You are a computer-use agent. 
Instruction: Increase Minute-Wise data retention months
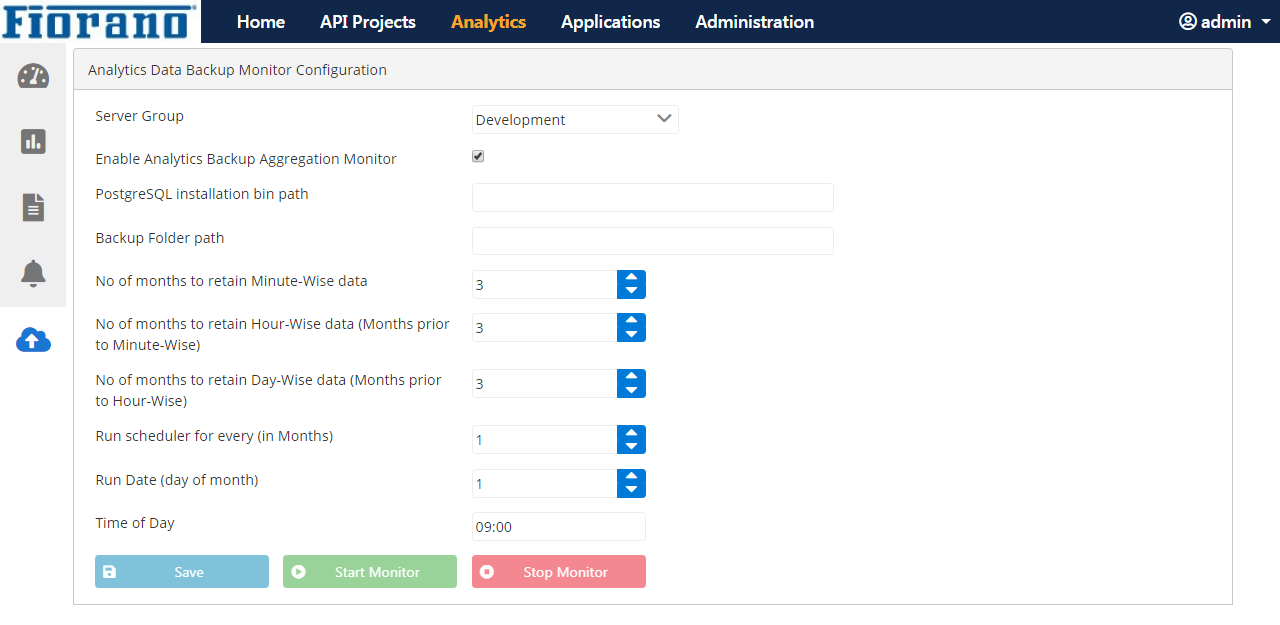click(631, 278)
